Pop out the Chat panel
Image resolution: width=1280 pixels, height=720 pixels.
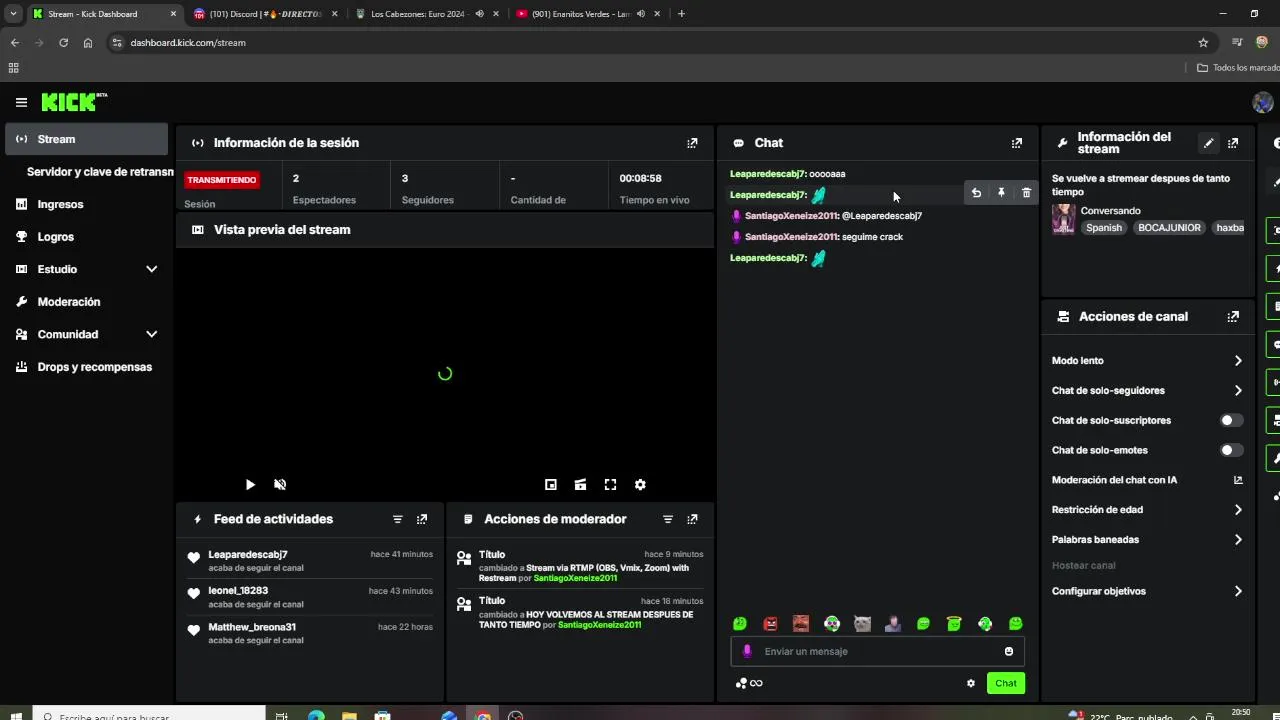click(x=1017, y=143)
